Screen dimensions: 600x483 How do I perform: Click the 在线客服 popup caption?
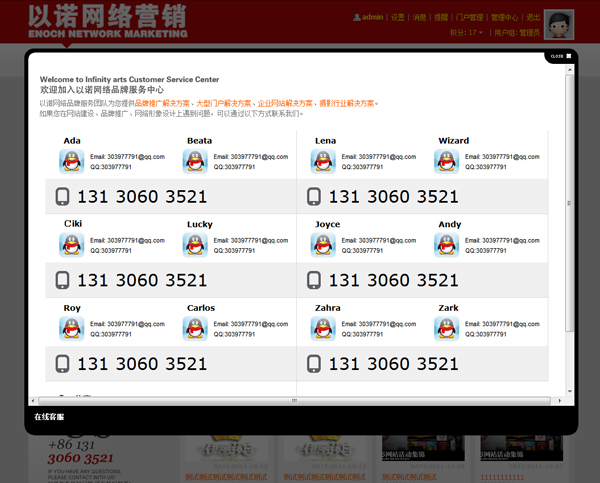tap(49, 417)
